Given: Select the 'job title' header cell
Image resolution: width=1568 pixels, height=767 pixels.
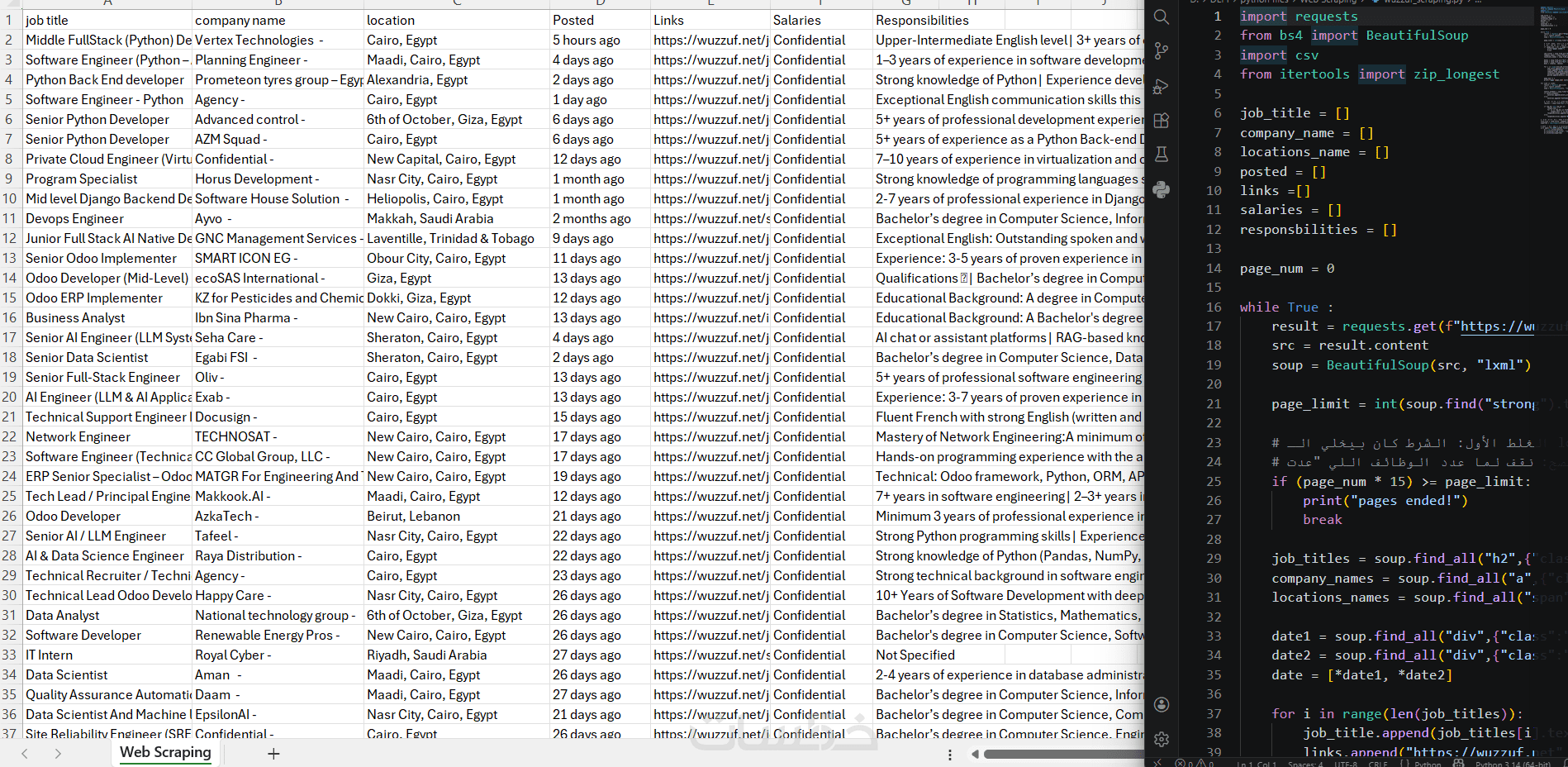Looking at the screenshot, I should [x=106, y=20].
